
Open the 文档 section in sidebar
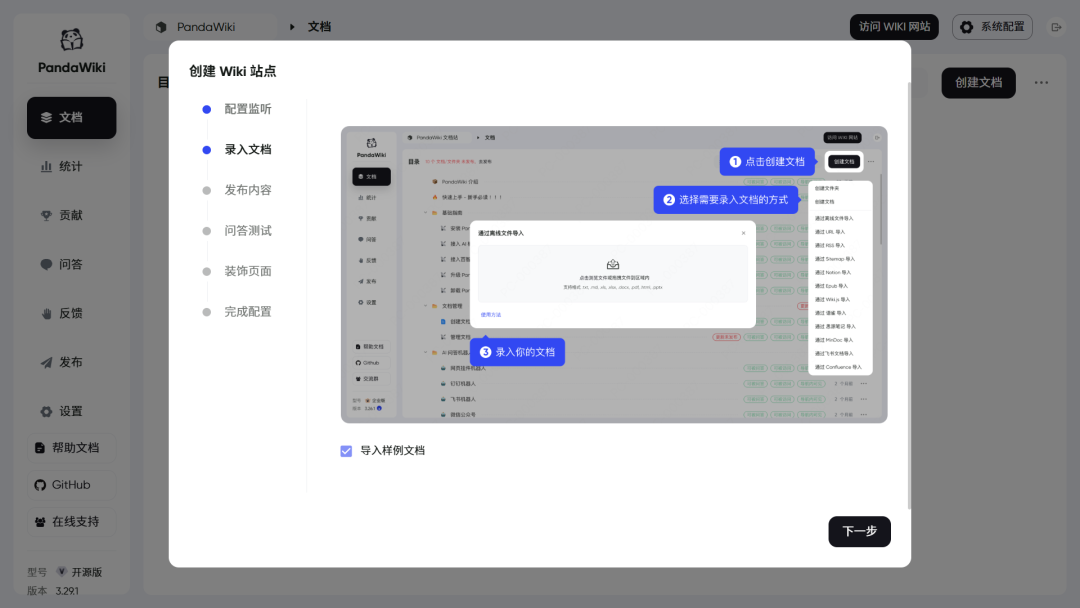(x=72, y=118)
